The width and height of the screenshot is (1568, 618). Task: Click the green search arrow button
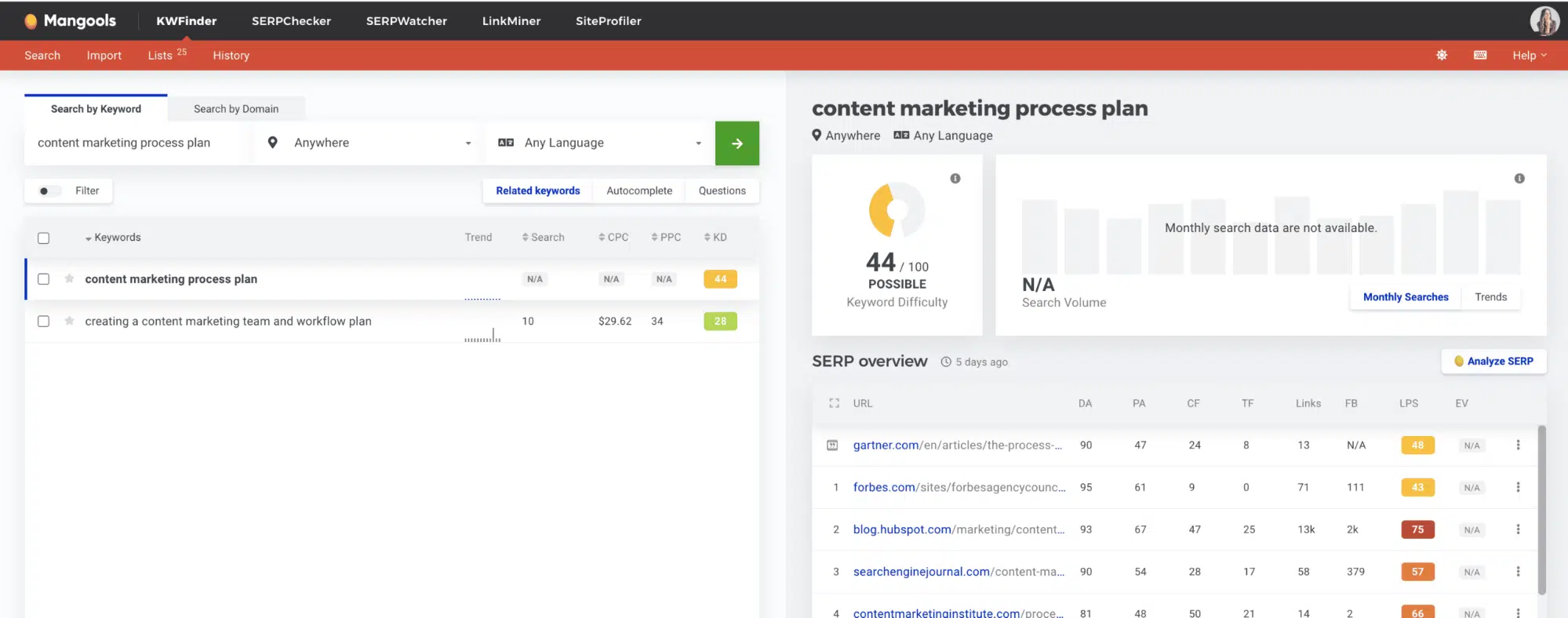pyautogui.click(x=737, y=144)
